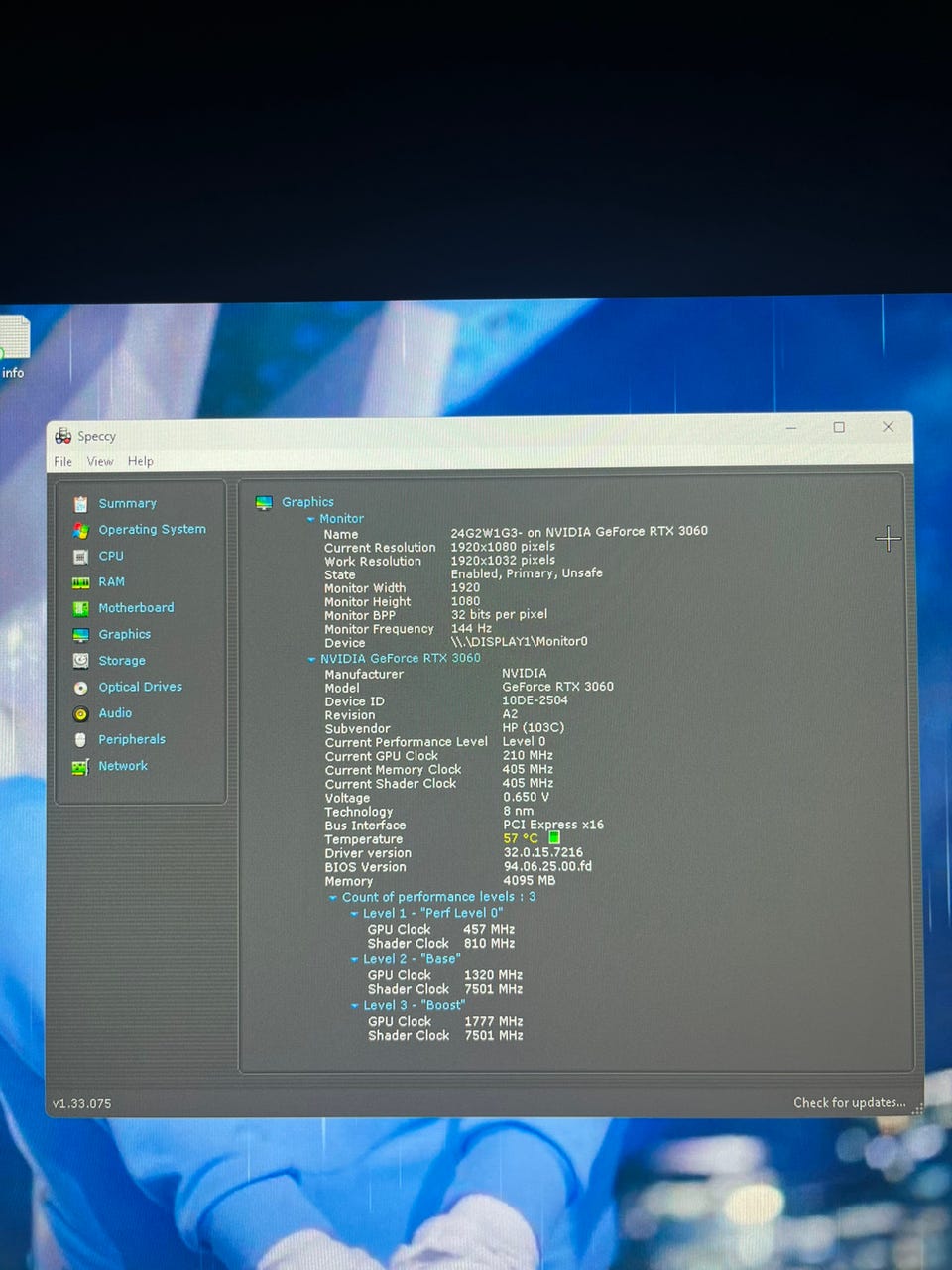
Task: Click the BIOS Version 94.06.25.00.fd value
Action: click(x=547, y=867)
